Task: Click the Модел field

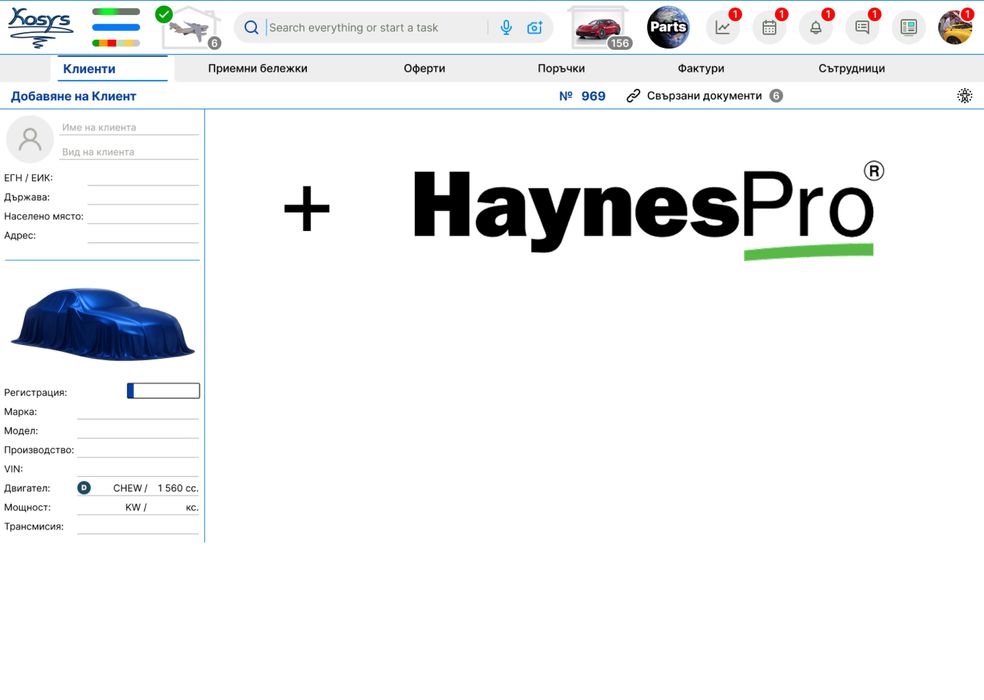Action: pos(138,431)
